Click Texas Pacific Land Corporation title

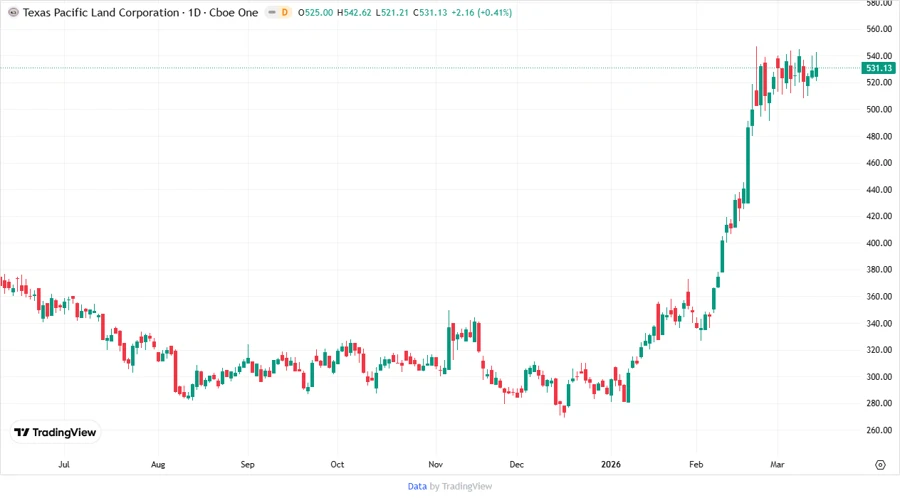click(101, 12)
